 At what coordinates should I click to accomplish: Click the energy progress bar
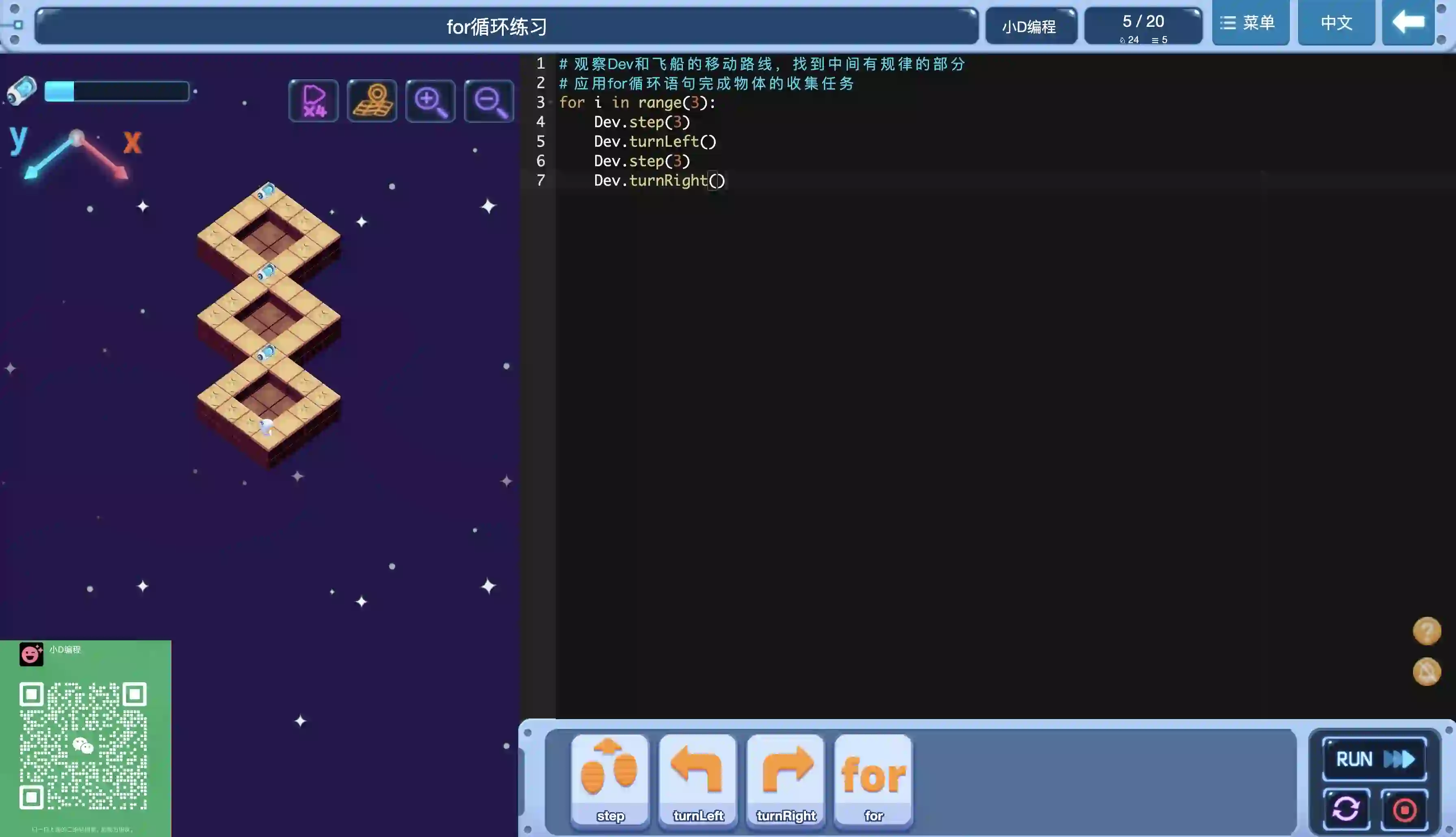tap(117, 91)
